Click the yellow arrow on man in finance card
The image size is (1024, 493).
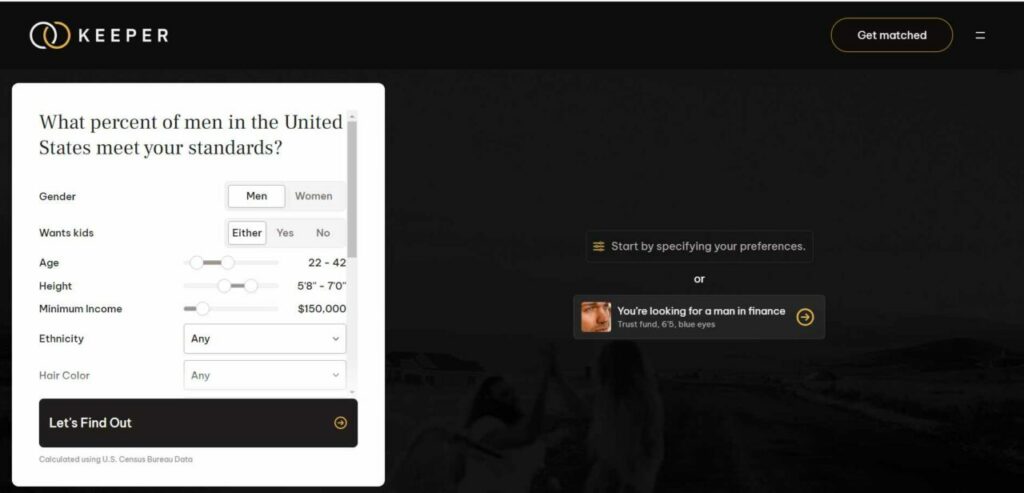(805, 317)
